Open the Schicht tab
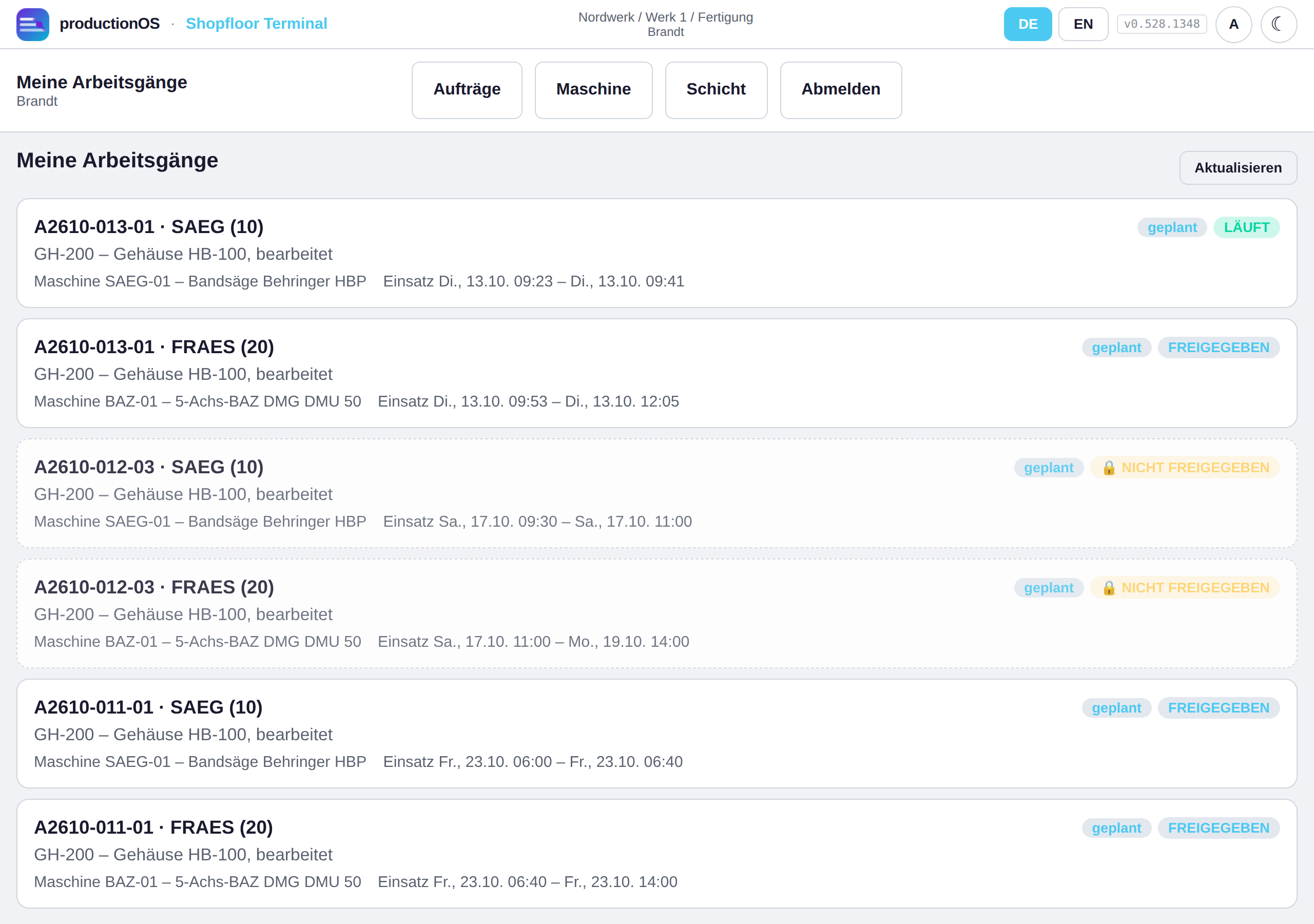The image size is (1314, 924). [716, 90]
